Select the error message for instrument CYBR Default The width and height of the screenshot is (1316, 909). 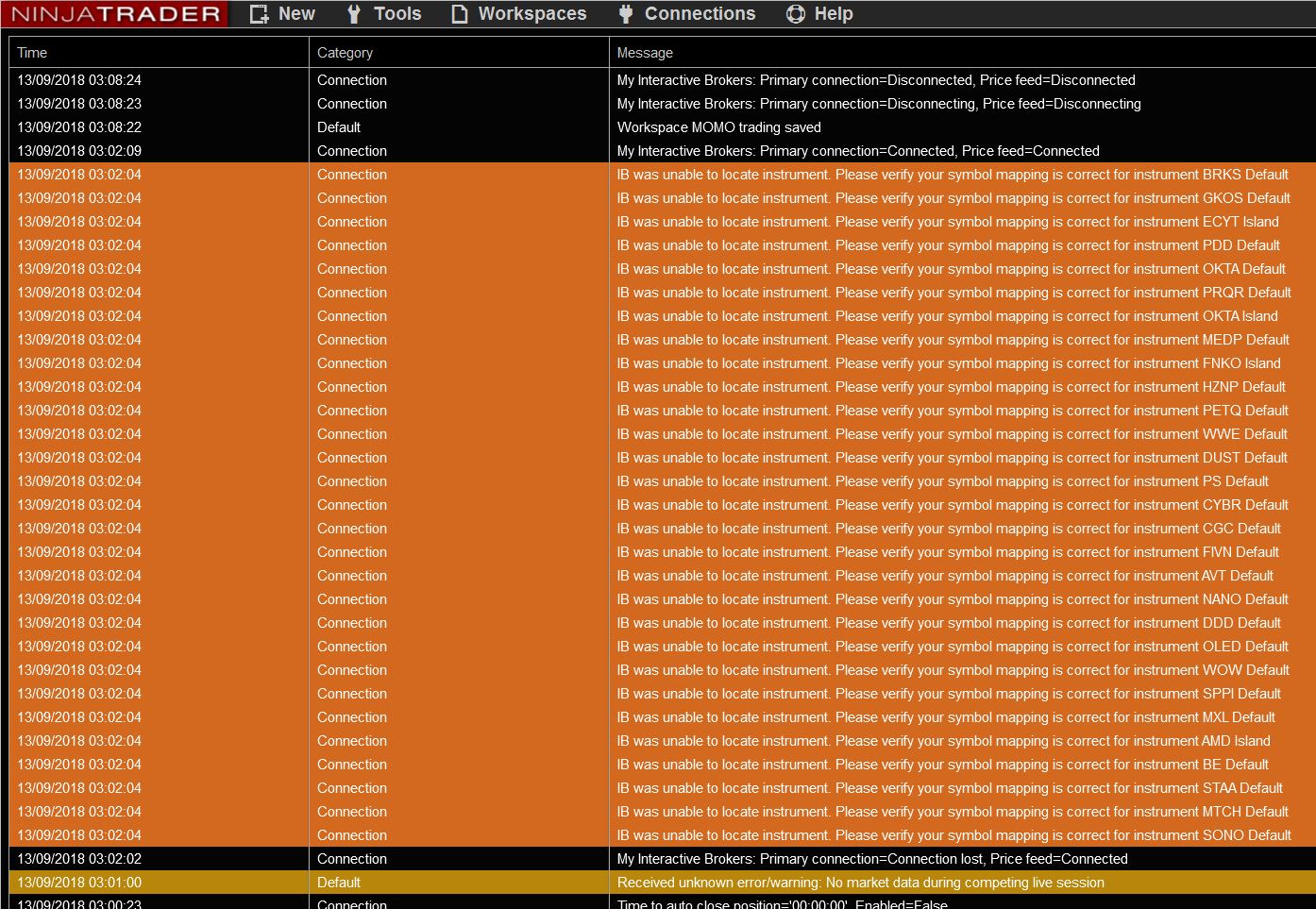point(953,505)
